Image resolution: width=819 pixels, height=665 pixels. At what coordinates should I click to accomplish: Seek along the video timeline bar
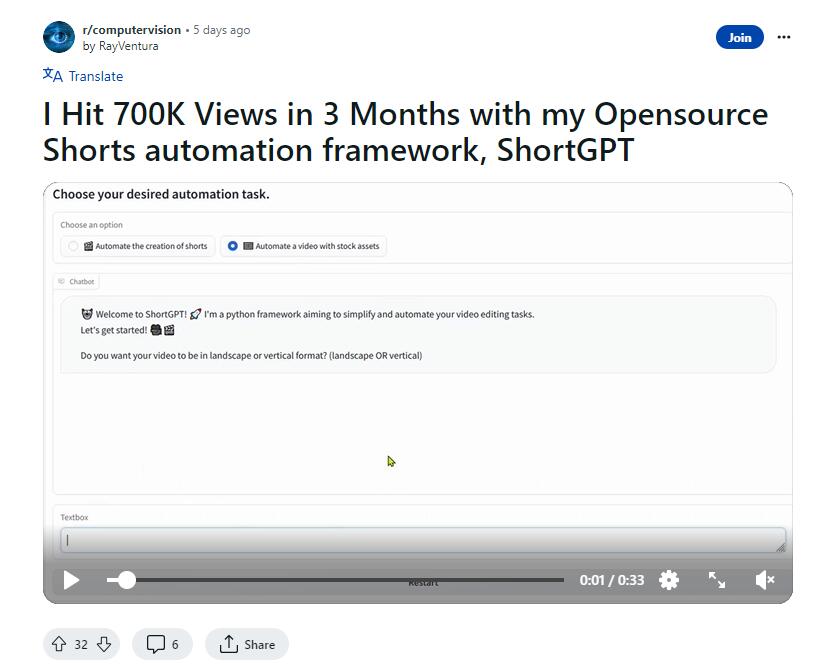pos(335,580)
